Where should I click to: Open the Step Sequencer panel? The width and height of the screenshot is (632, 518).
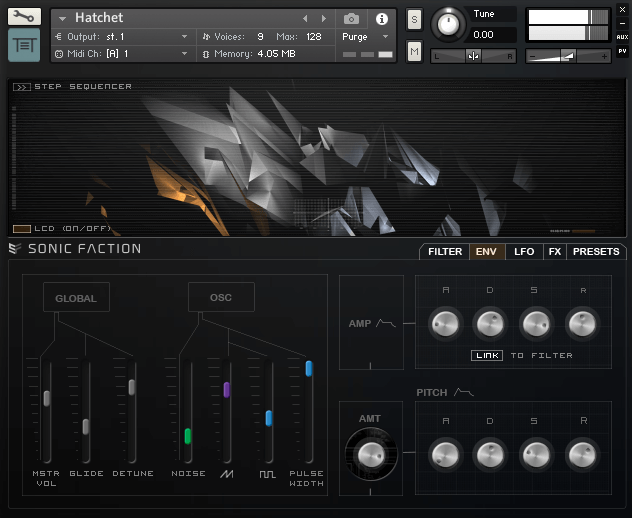(x=21, y=87)
